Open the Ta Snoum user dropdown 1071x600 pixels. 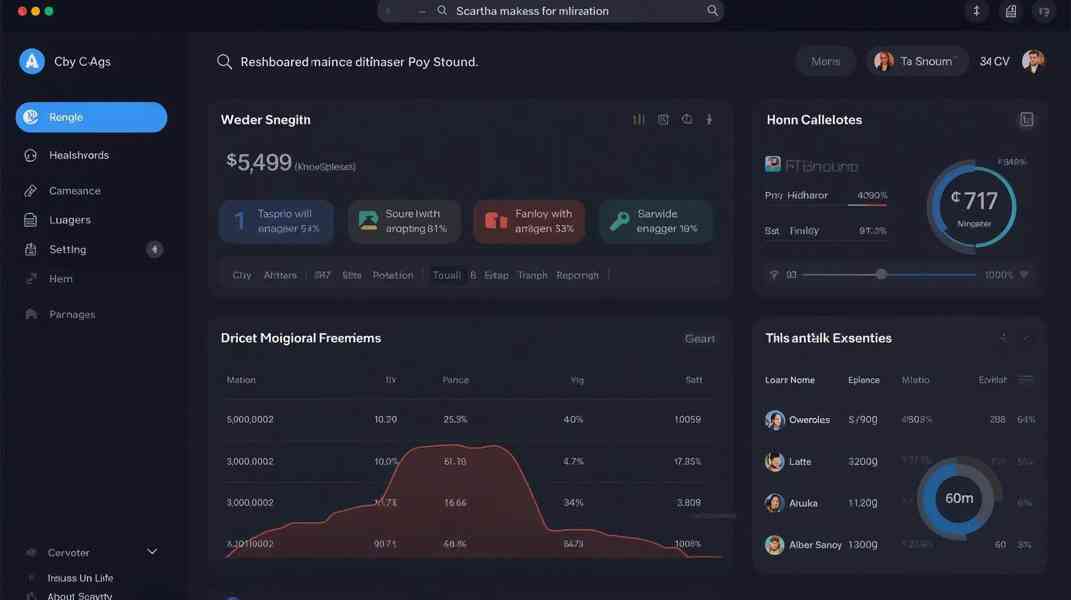click(917, 61)
